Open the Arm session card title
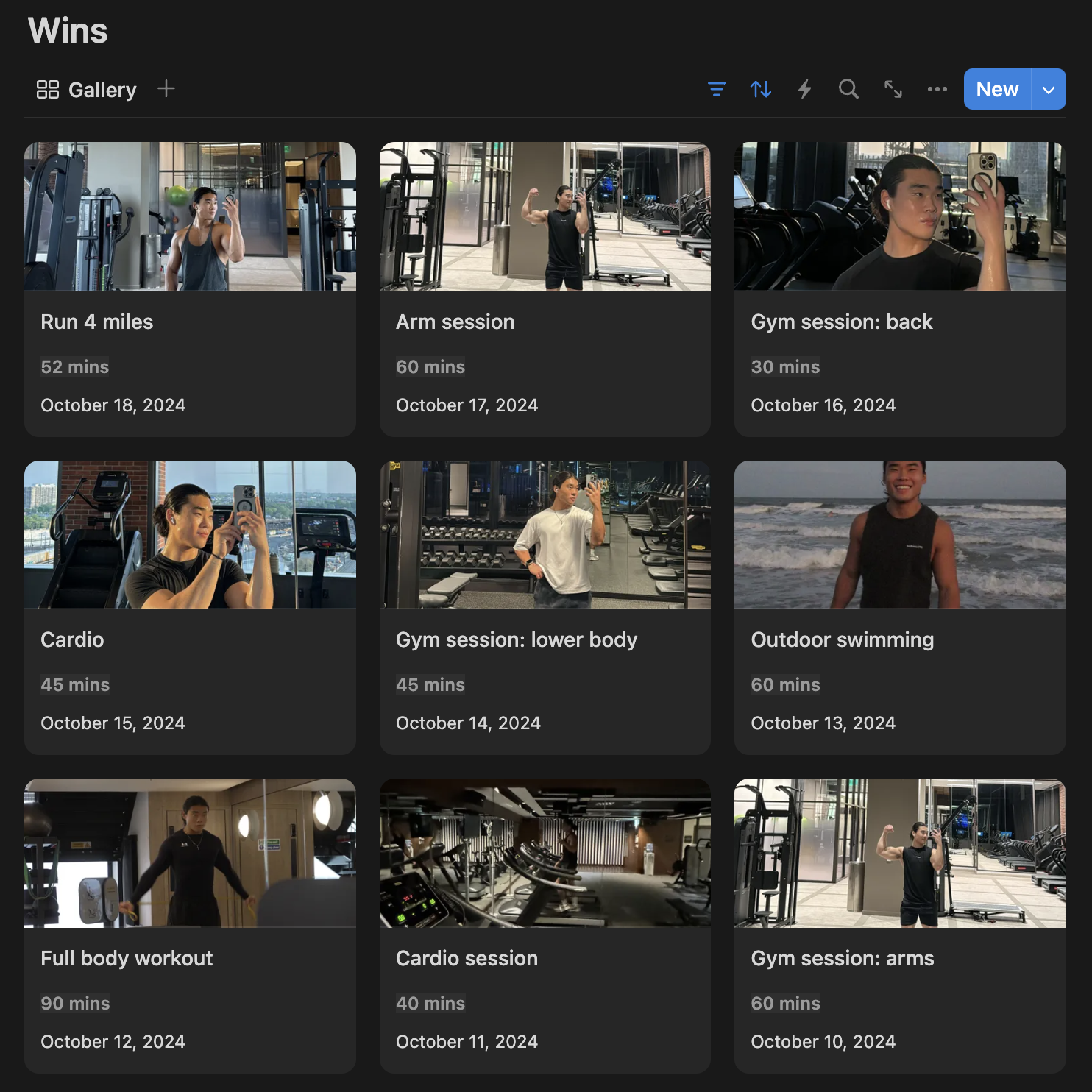Image resolution: width=1092 pixels, height=1092 pixels. point(455,322)
